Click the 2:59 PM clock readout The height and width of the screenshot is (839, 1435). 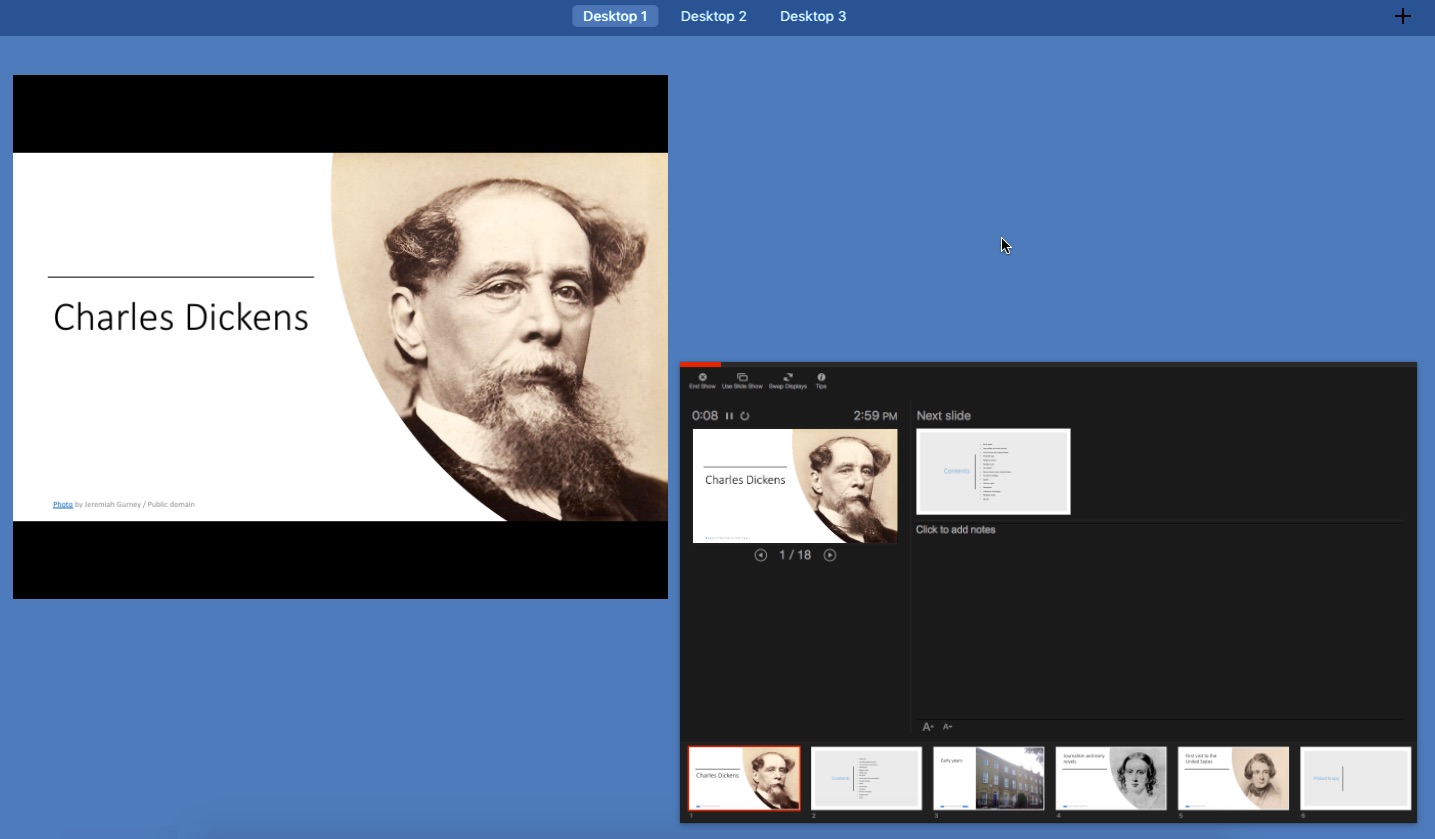point(875,416)
